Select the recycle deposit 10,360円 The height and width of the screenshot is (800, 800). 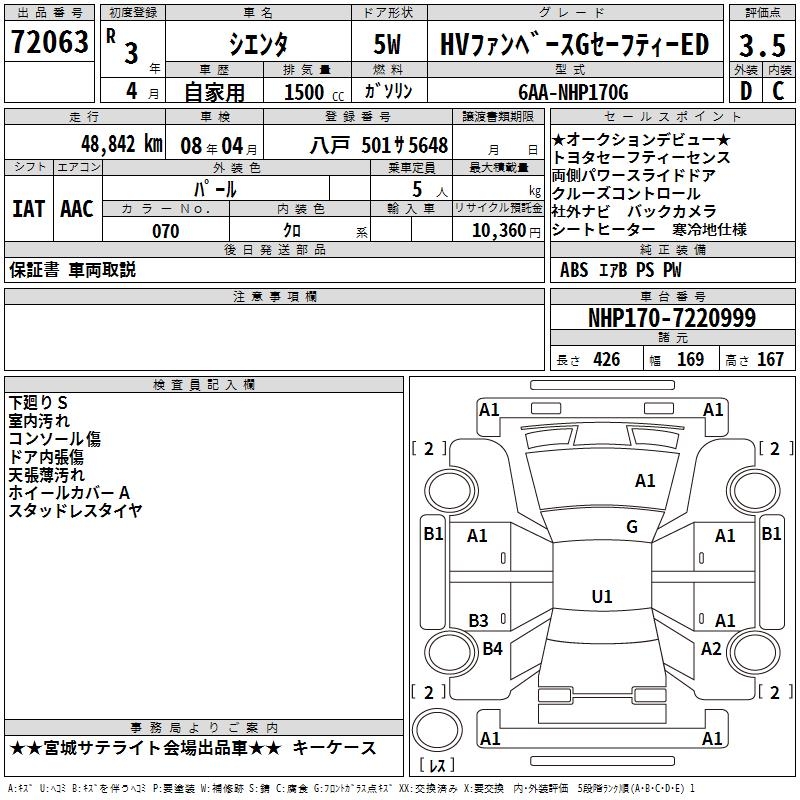tap(506, 231)
